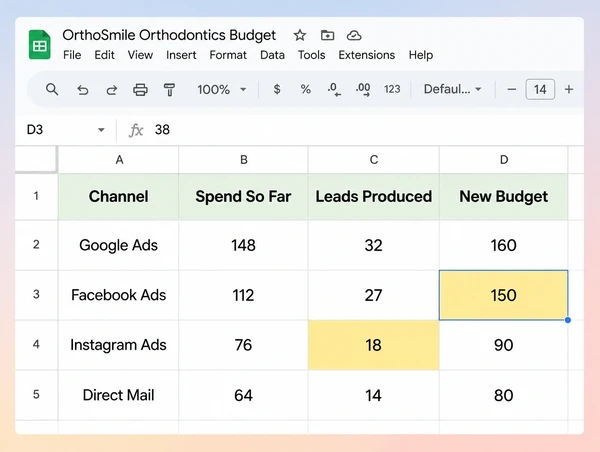This screenshot has width=600, height=452.
Task: Click the Move to folder icon
Action: (327, 36)
